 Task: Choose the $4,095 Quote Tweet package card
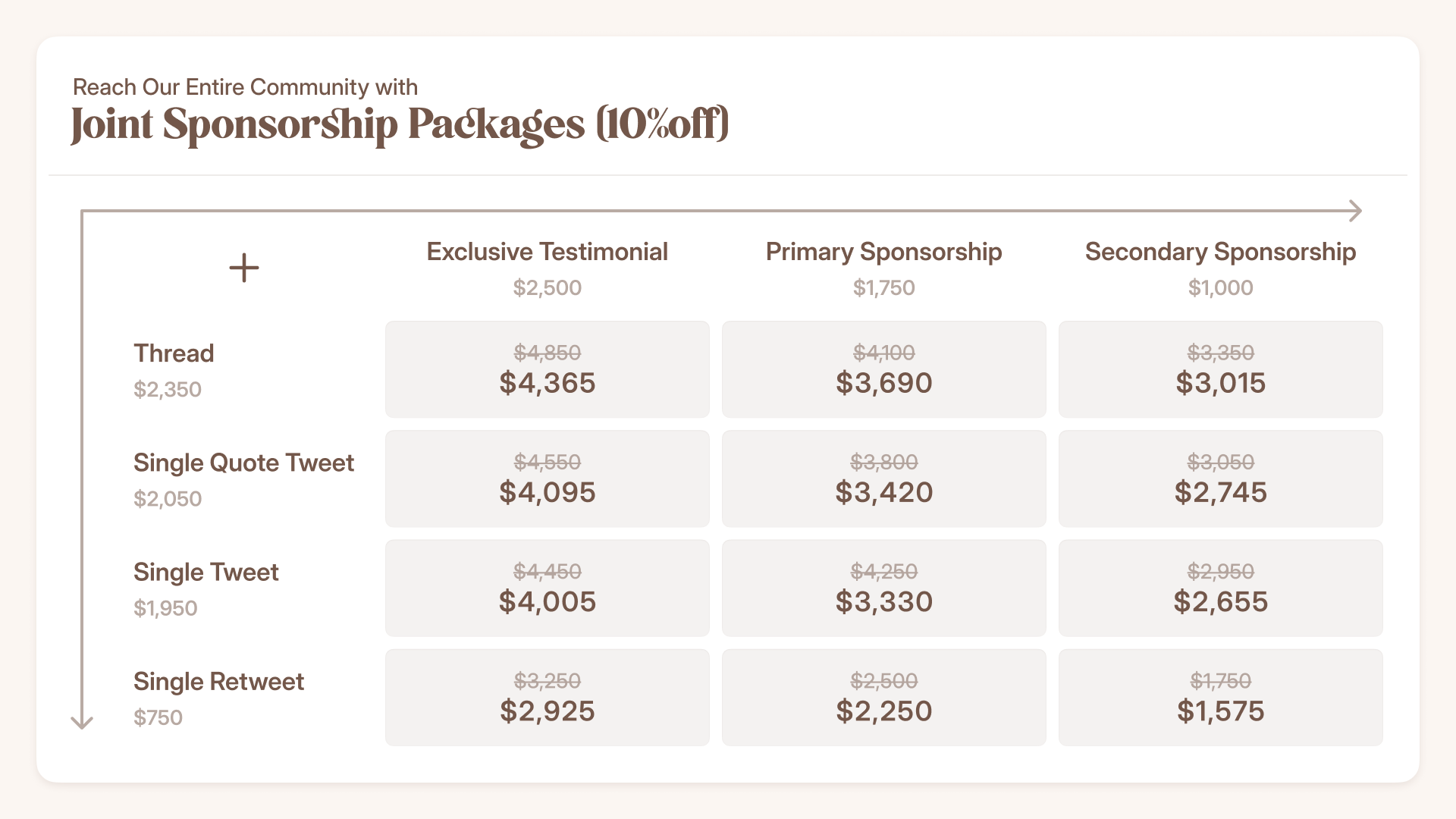(547, 479)
